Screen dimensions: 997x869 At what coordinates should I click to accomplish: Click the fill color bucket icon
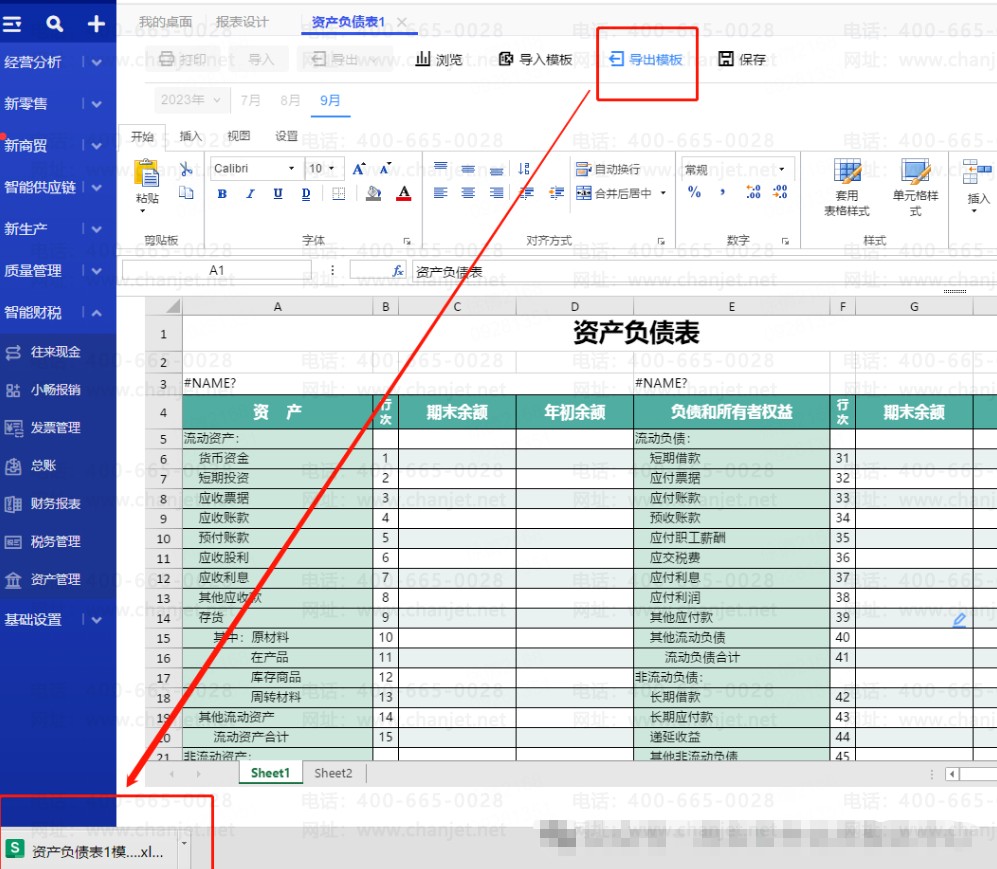(x=374, y=193)
